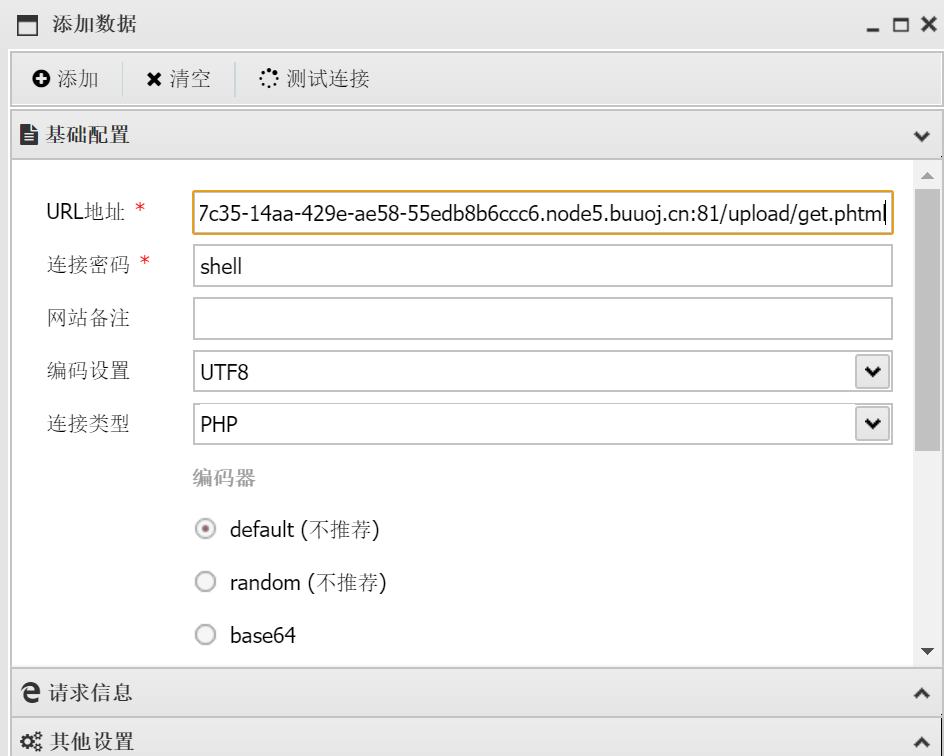Click the PHP combo box text
Screen dimensions: 944x756
tap(219, 424)
